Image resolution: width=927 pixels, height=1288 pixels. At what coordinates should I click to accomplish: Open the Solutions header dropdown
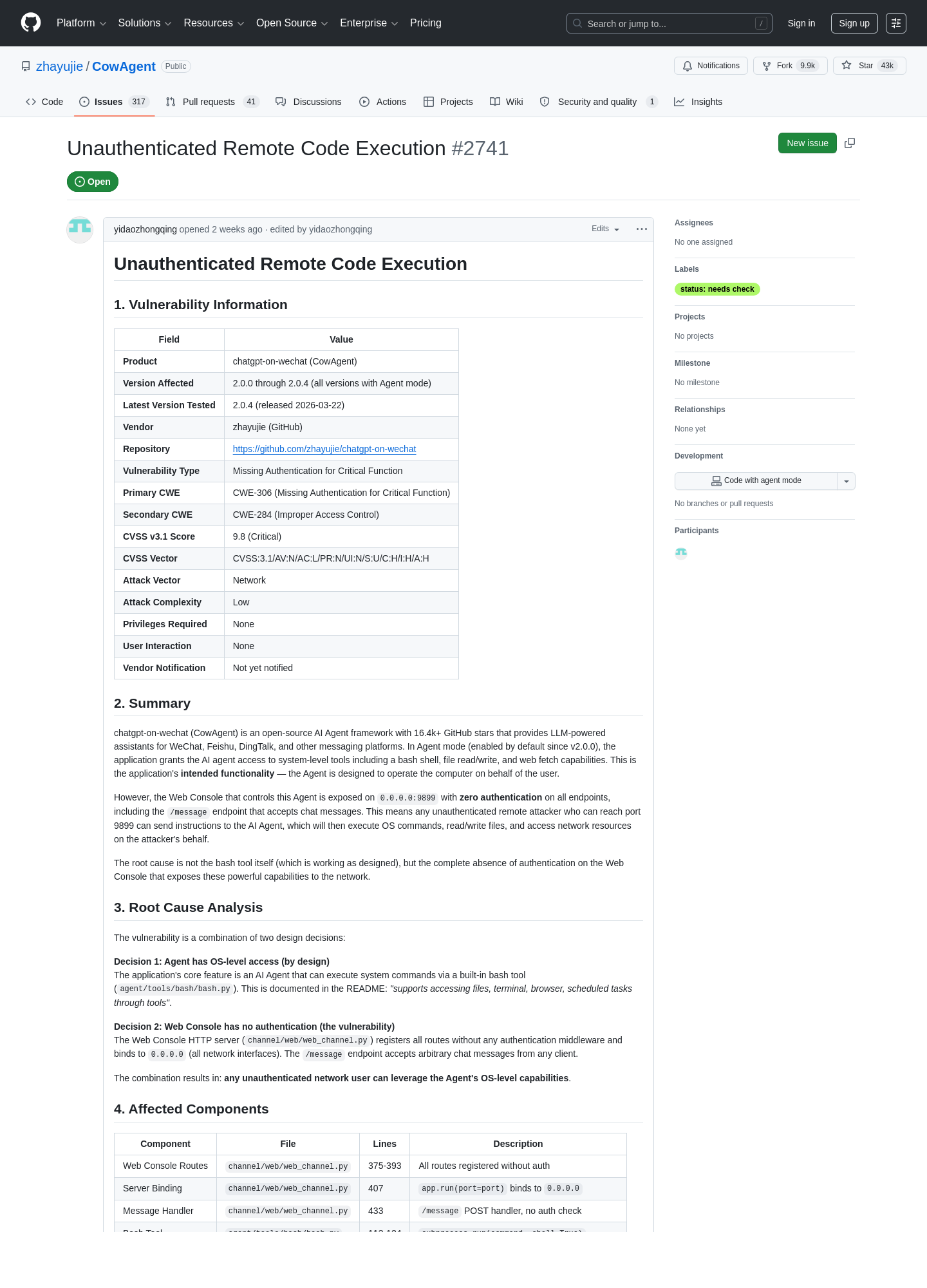145,23
